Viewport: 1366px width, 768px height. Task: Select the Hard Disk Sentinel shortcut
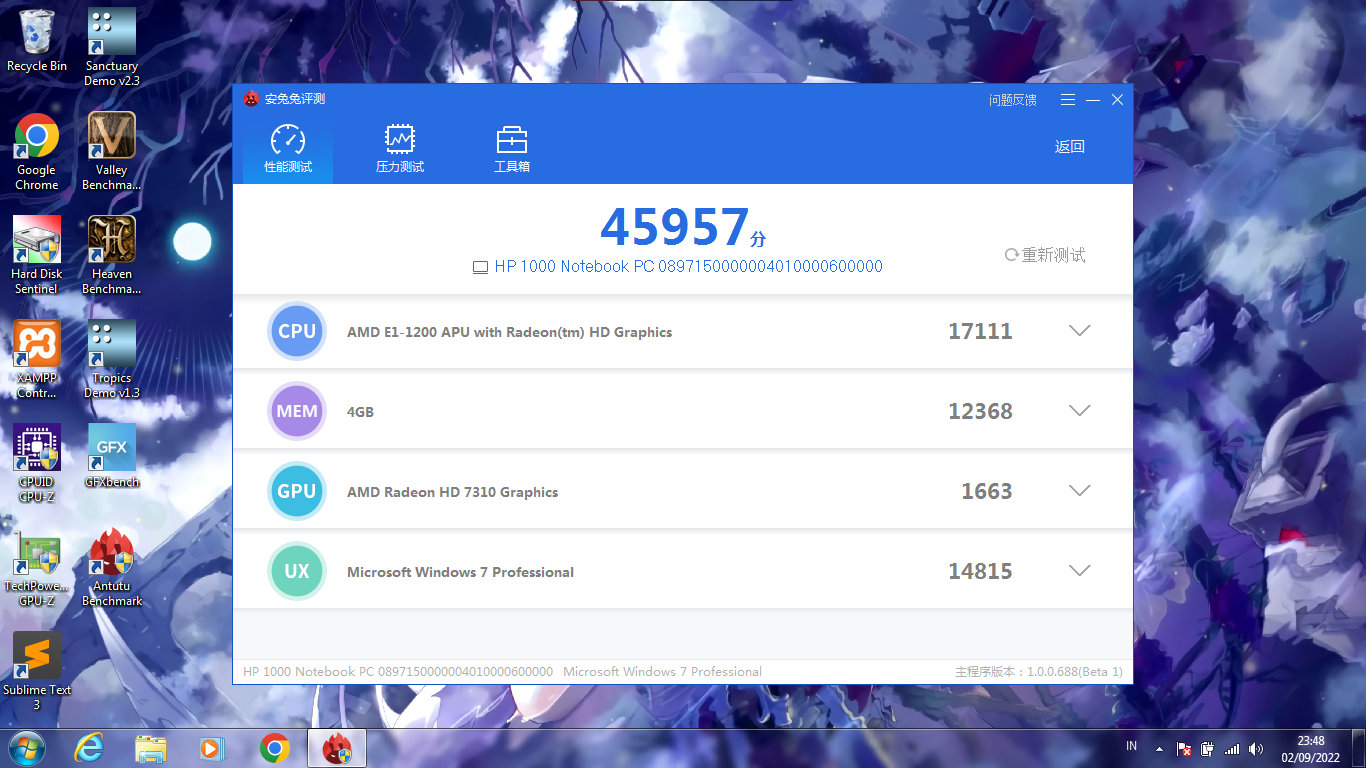click(37, 255)
